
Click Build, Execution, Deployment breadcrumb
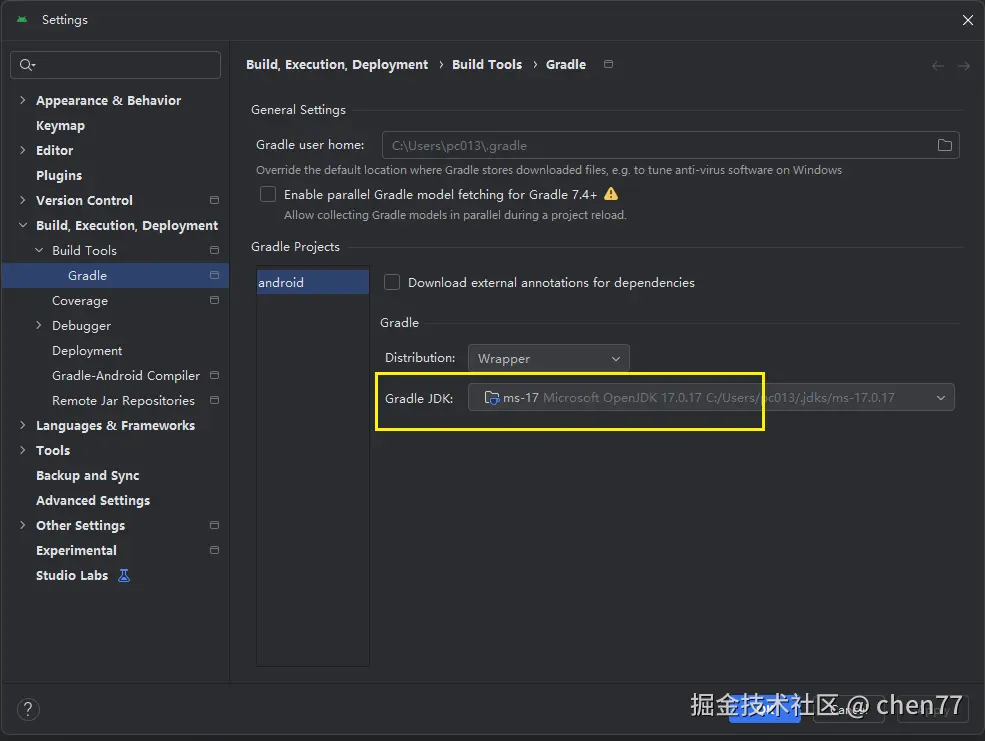[337, 65]
